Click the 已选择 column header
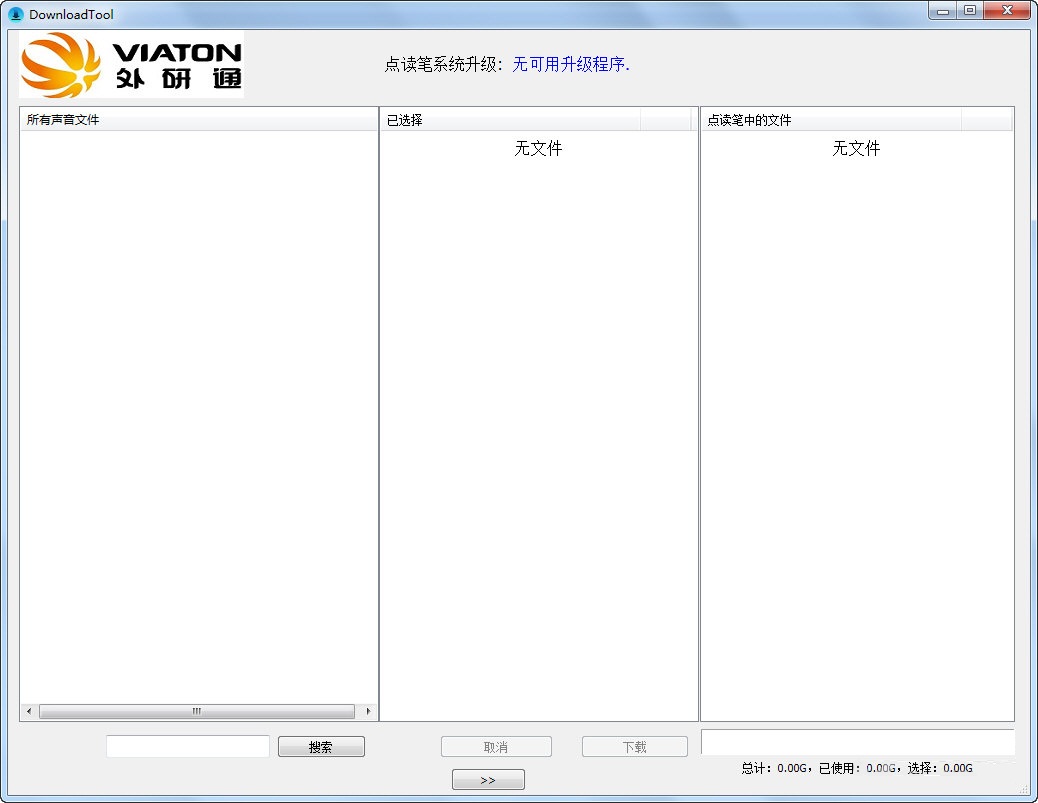 point(510,120)
